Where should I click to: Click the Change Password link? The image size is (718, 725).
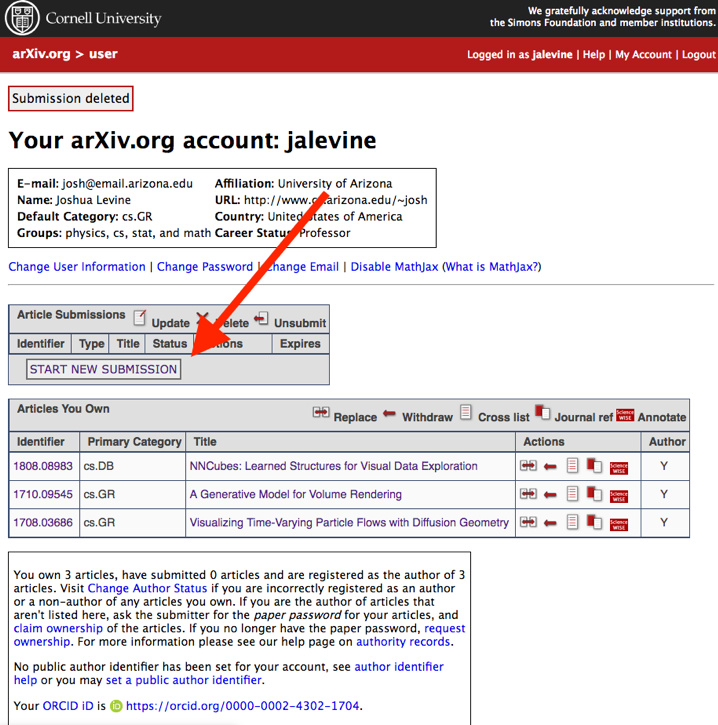204,267
